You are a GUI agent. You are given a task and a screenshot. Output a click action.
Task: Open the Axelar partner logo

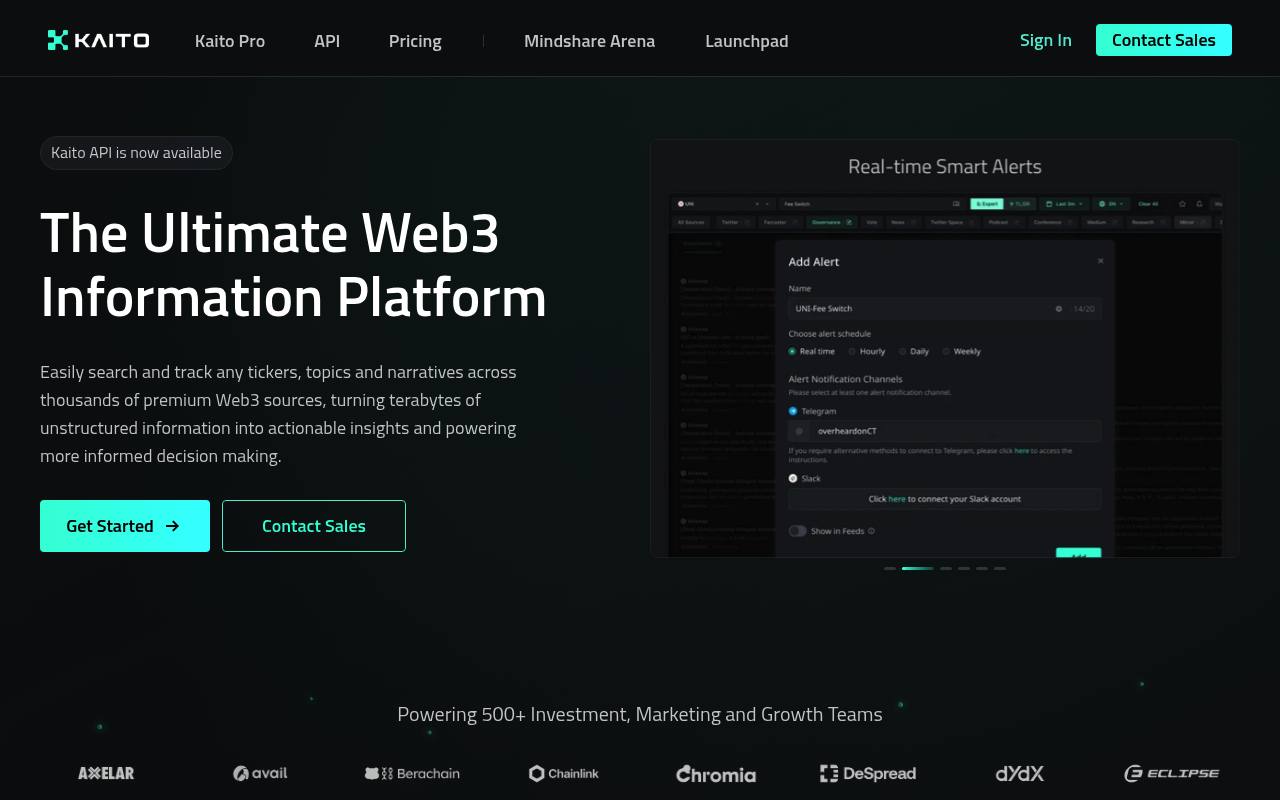[x=106, y=773]
